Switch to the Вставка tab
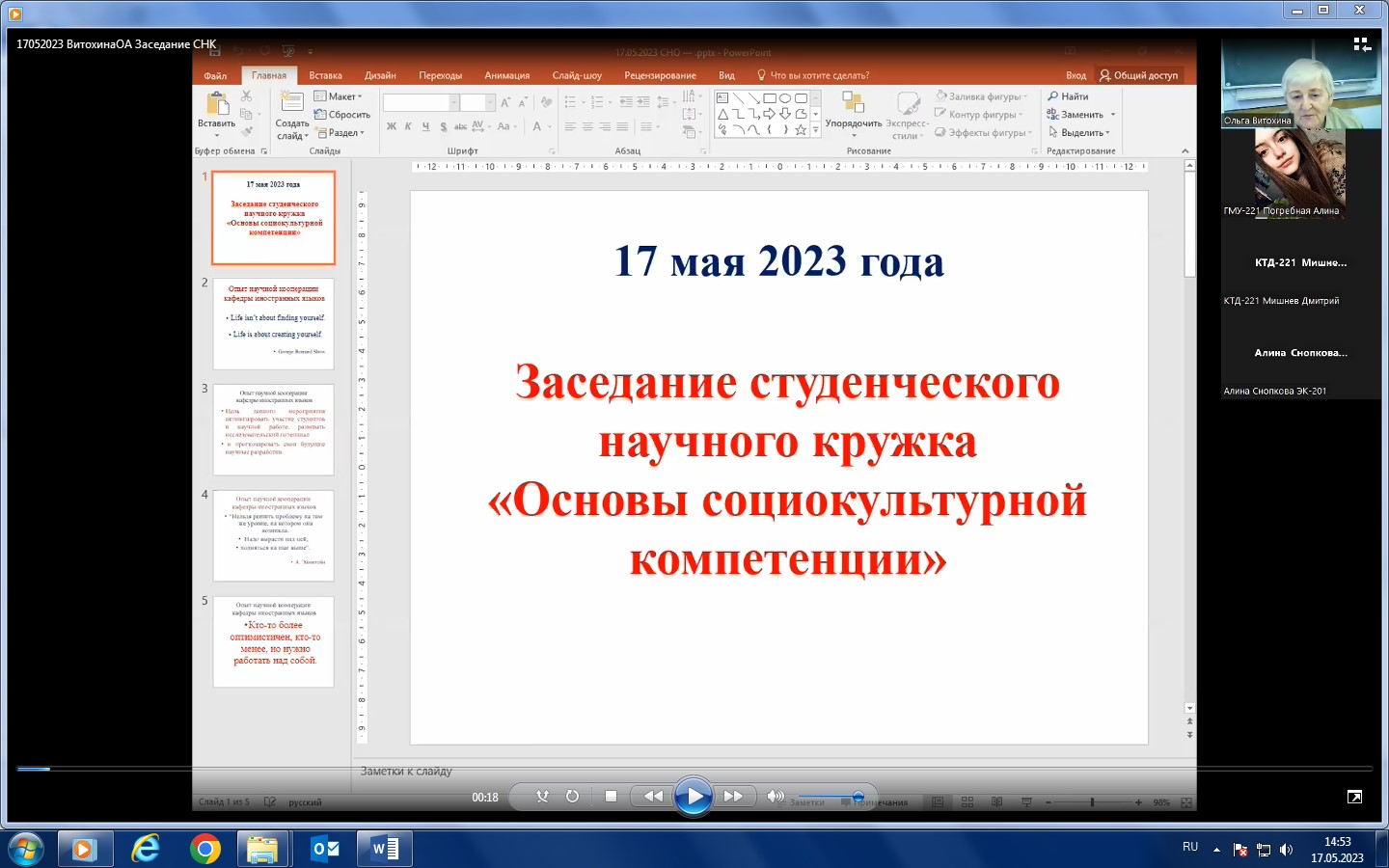1389x868 pixels. 326,75
